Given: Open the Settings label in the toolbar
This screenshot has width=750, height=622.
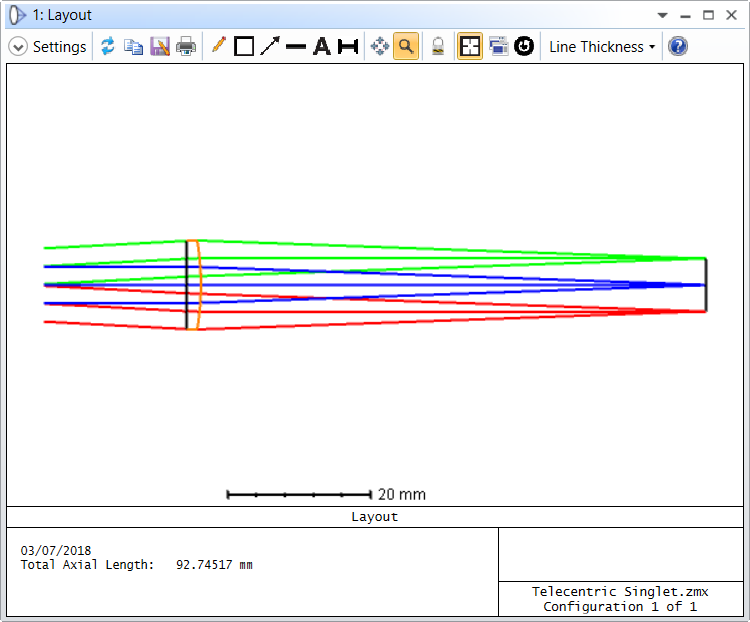Looking at the screenshot, I should coord(59,47).
